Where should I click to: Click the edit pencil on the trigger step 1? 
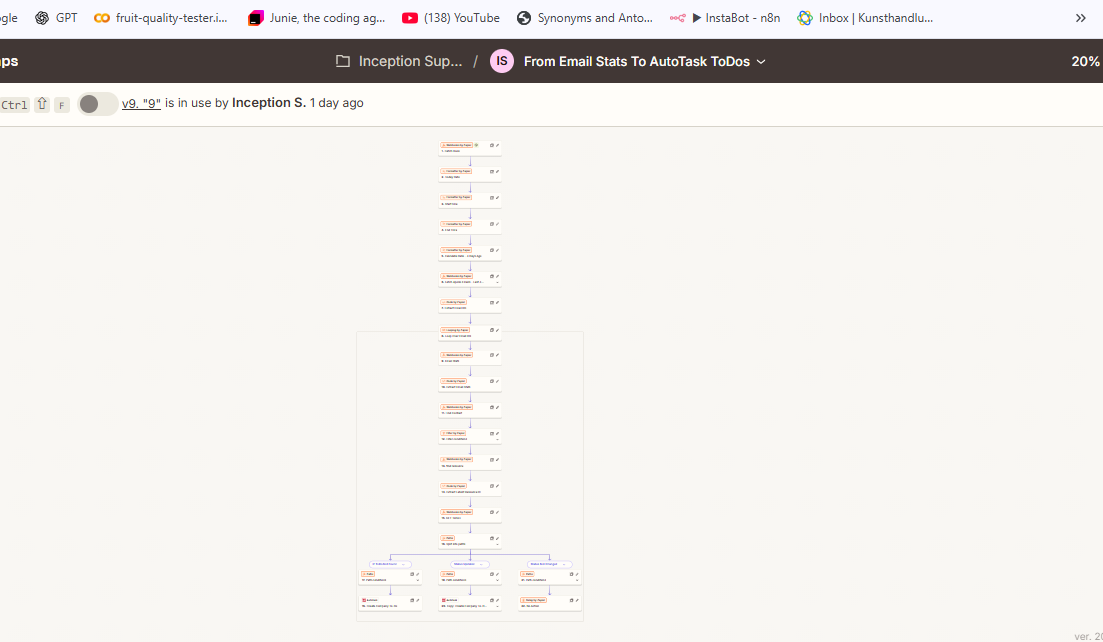coord(497,145)
